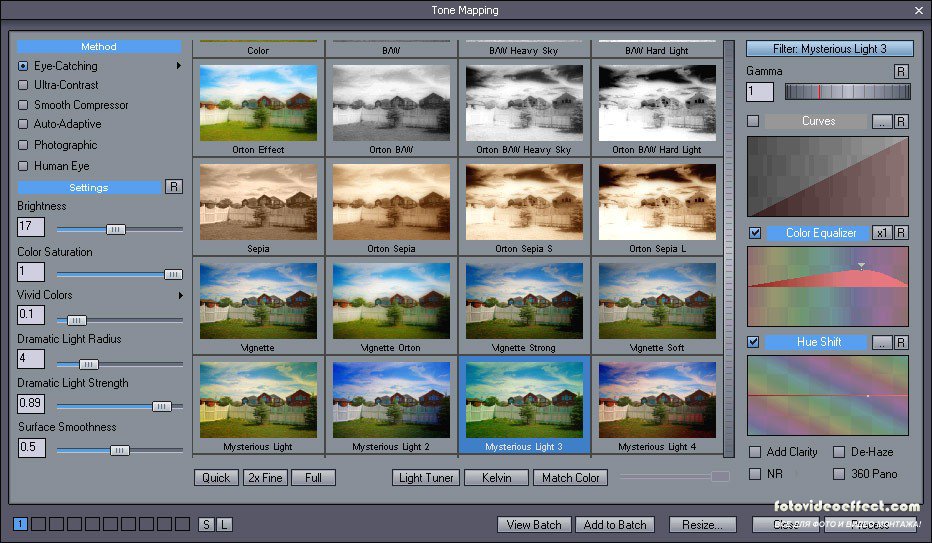Reset Settings with the R button
Image resolution: width=932 pixels, height=543 pixels.
(174, 187)
